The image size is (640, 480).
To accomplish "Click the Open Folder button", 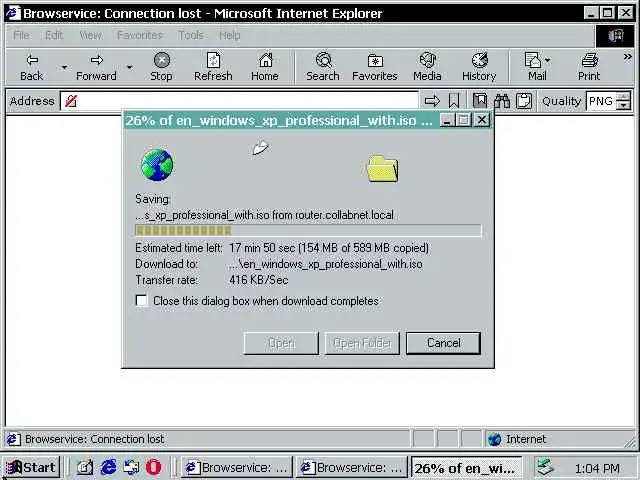I will pos(362,343).
